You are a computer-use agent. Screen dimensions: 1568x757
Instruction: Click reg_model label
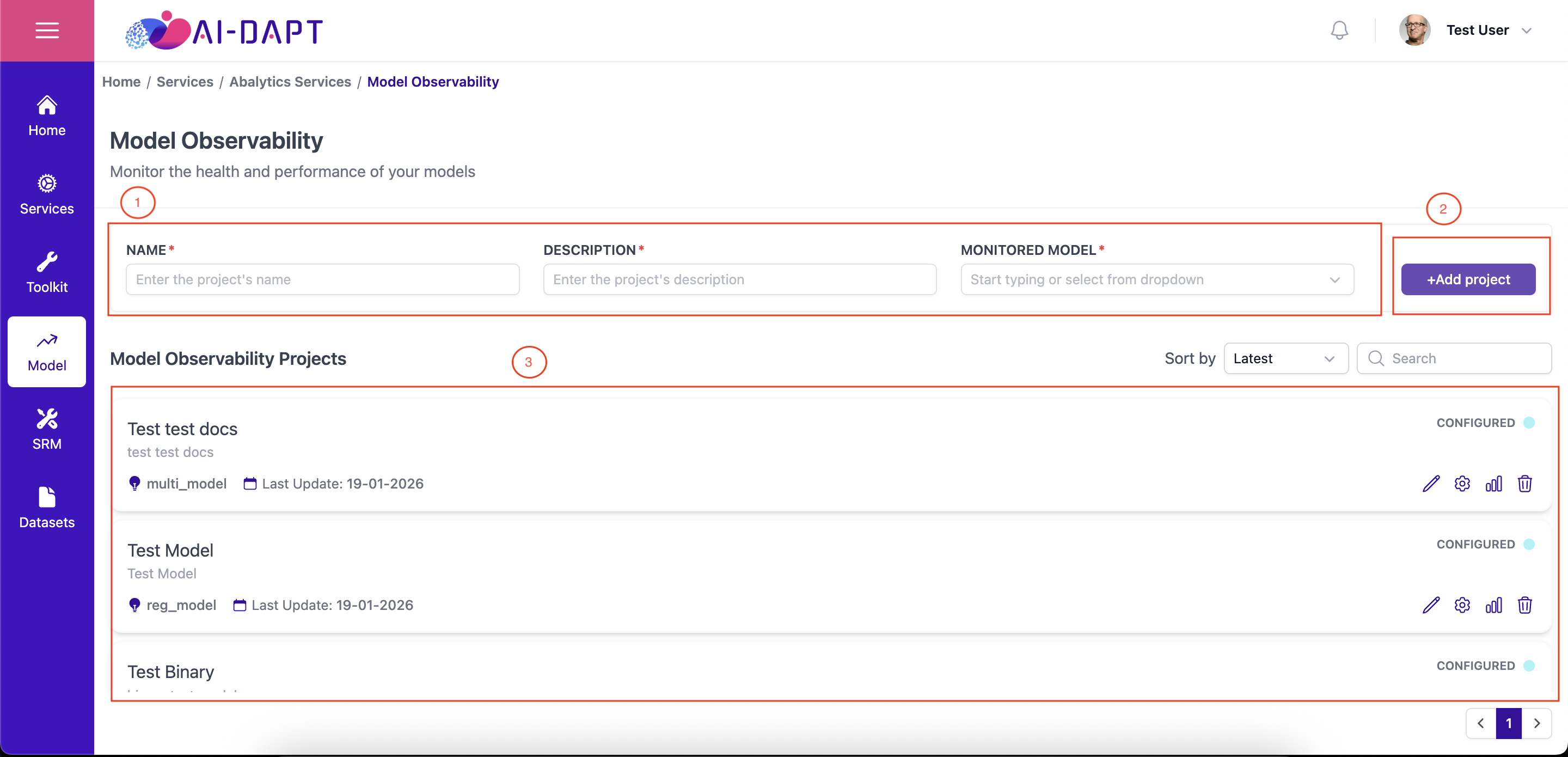(181, 606)
